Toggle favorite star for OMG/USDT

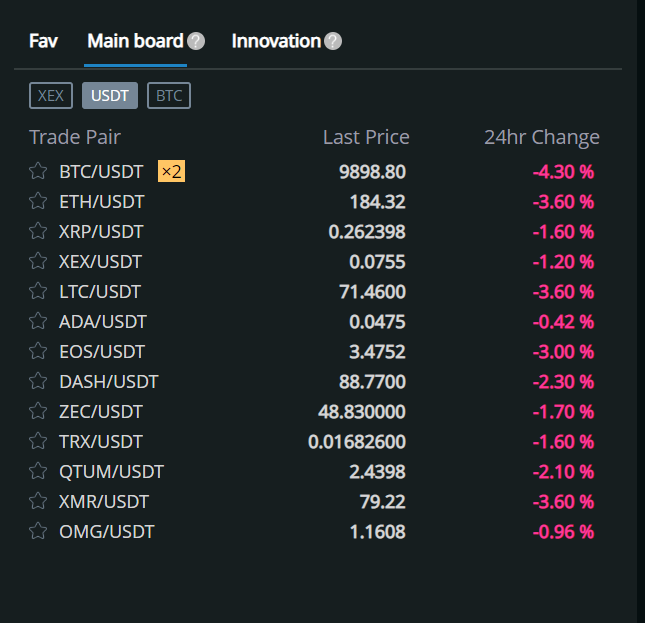point(38,531)
